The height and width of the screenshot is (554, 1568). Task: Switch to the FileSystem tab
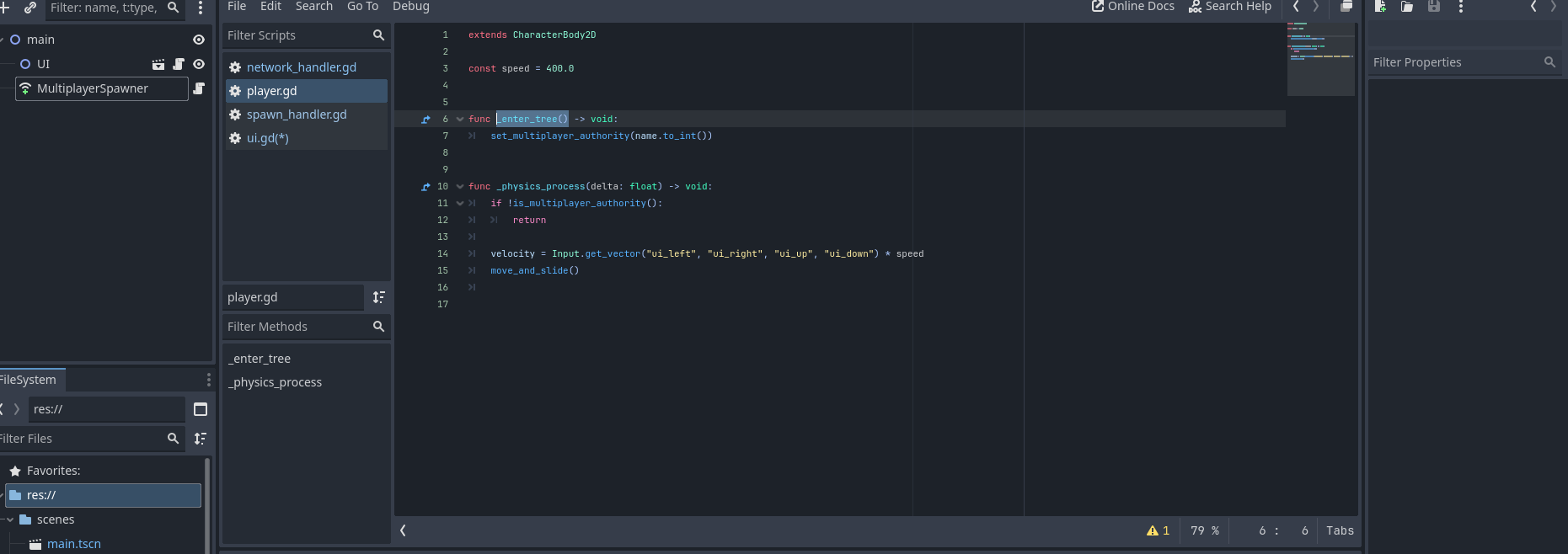pos(29,380)
